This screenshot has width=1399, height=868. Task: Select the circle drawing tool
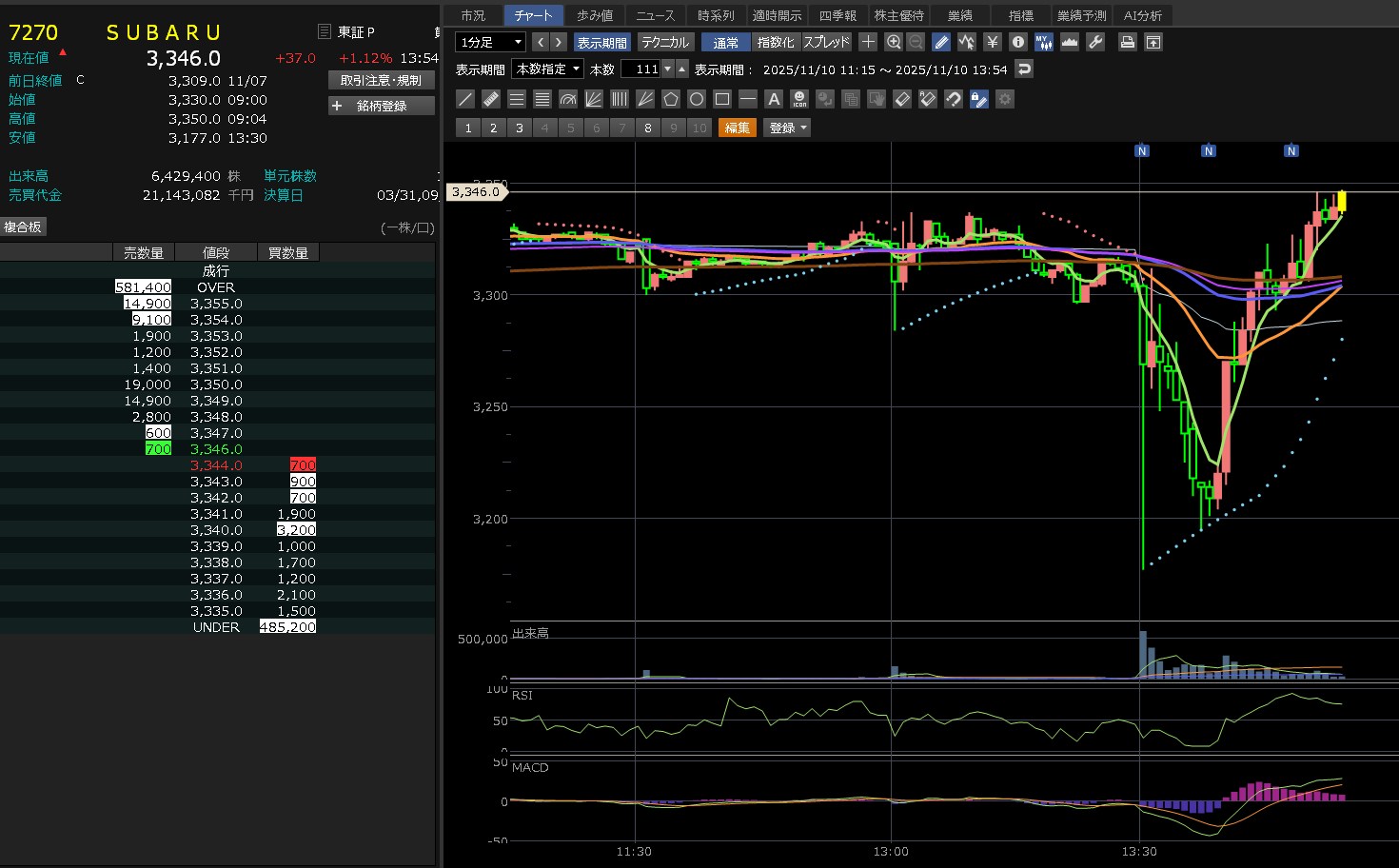pyautogui.click(x=697, y=99)
